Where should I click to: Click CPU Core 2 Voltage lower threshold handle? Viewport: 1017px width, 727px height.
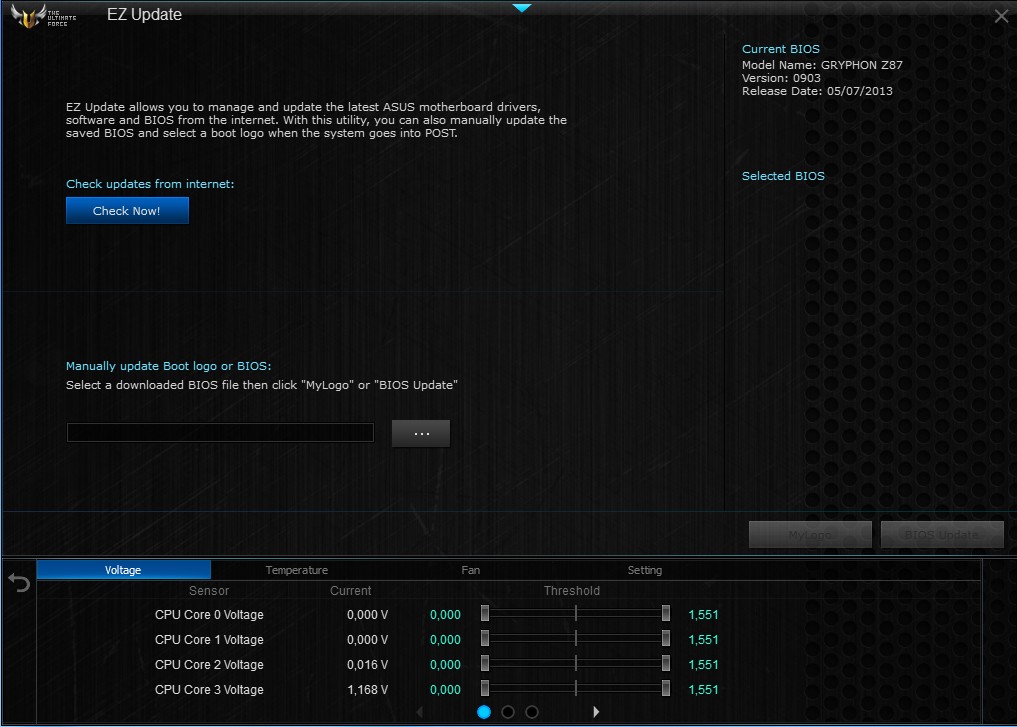(485, 663)
